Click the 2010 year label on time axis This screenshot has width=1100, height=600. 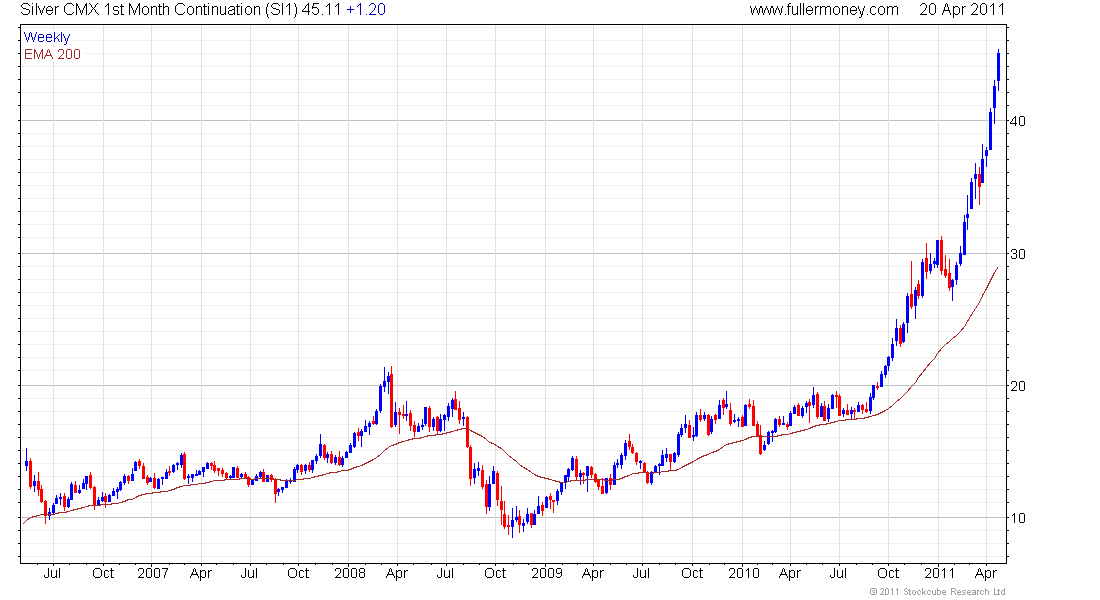[x=744, y=573]
